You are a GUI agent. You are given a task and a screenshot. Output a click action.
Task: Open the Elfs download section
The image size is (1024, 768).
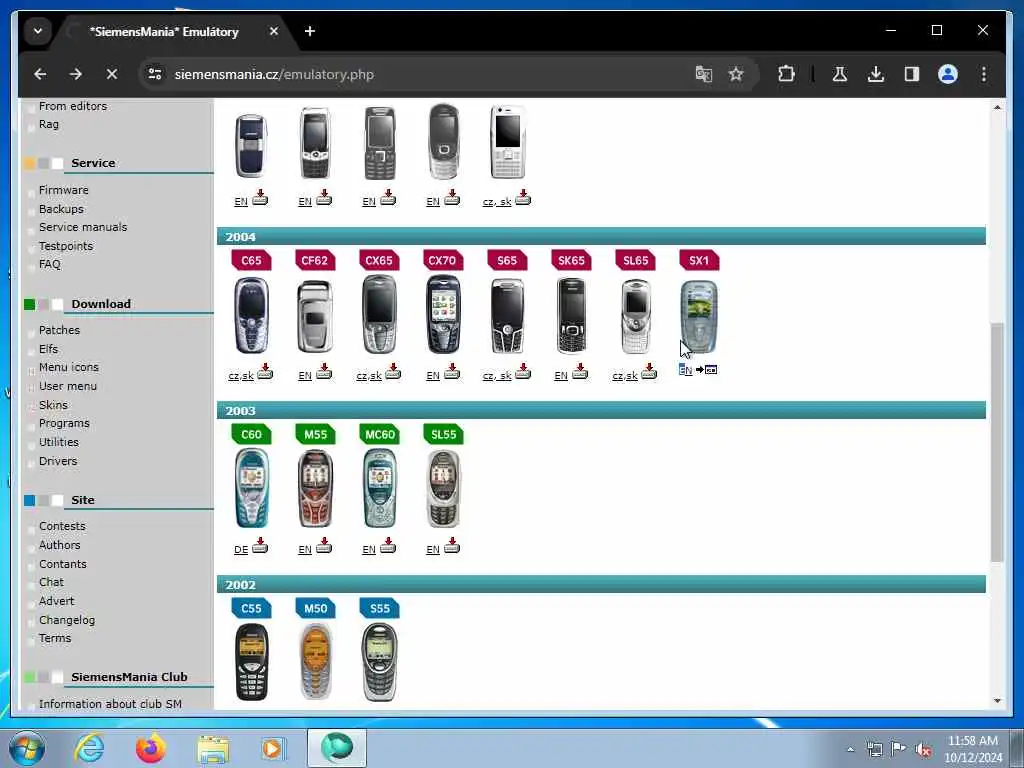[x=48, y=349]
